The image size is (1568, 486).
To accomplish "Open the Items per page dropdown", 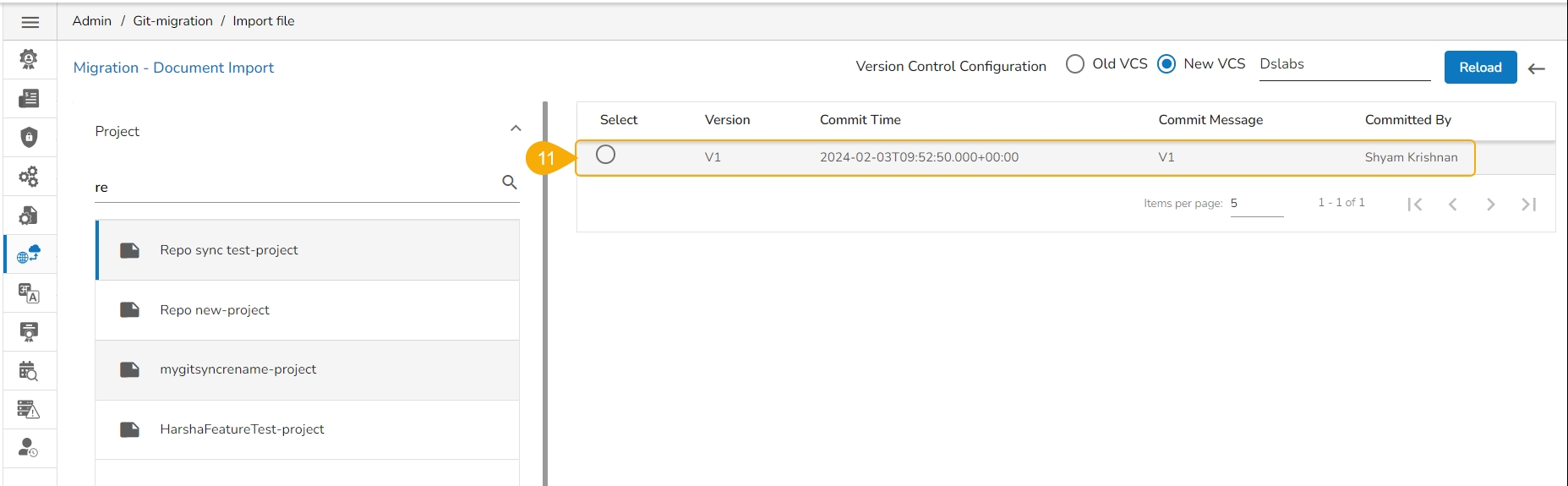I will point(1256,204).
